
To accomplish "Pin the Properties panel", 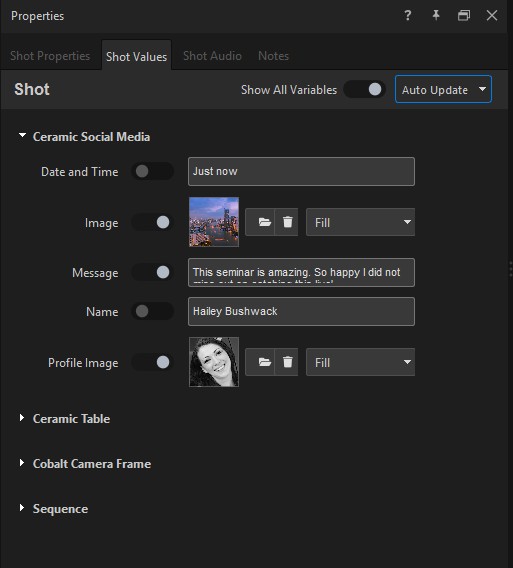I will coord(436,15).
